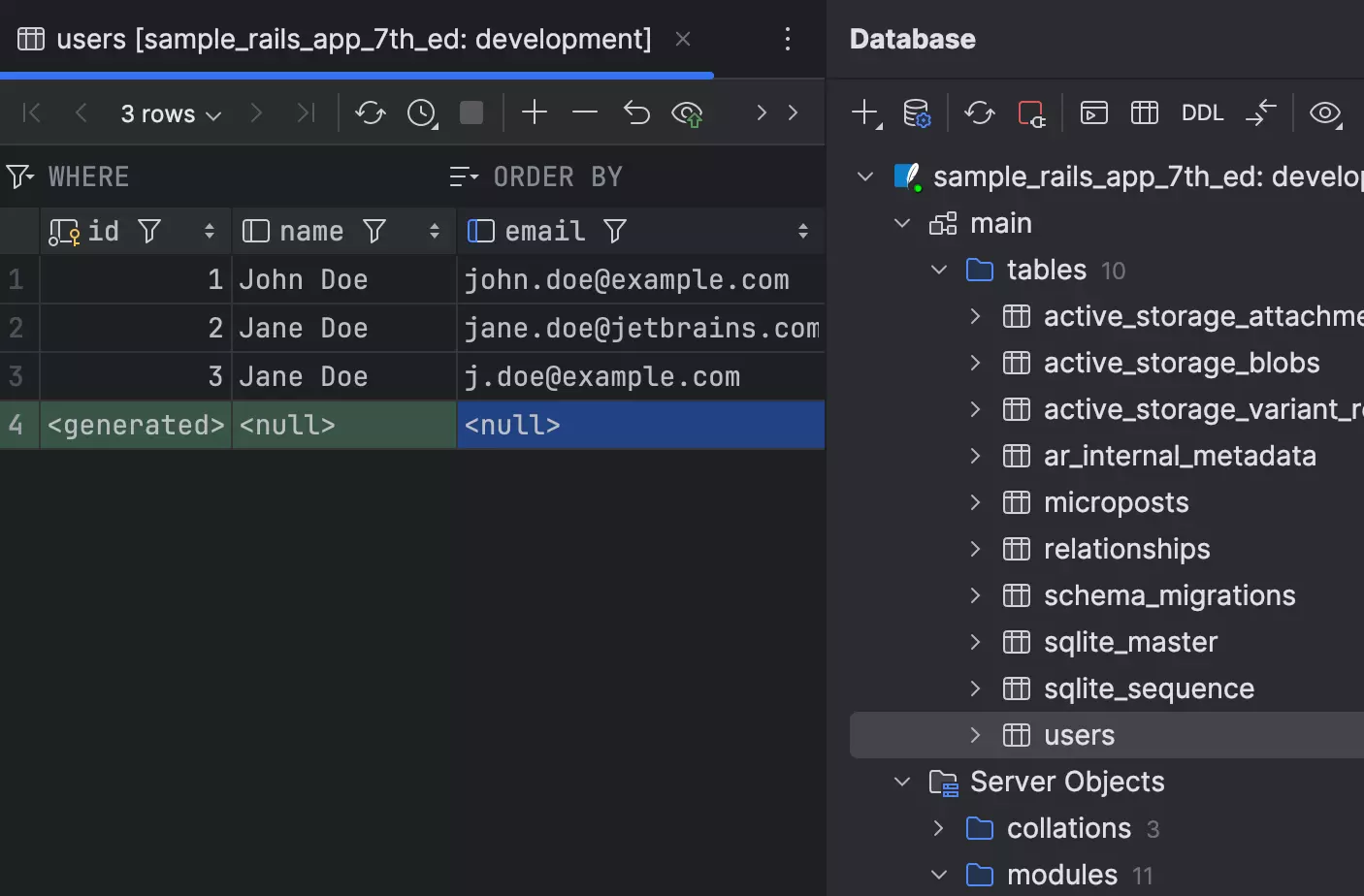
Task: Open the 3 rows page size dropdown
Action: pyautogui.click(x=171, y=113)
